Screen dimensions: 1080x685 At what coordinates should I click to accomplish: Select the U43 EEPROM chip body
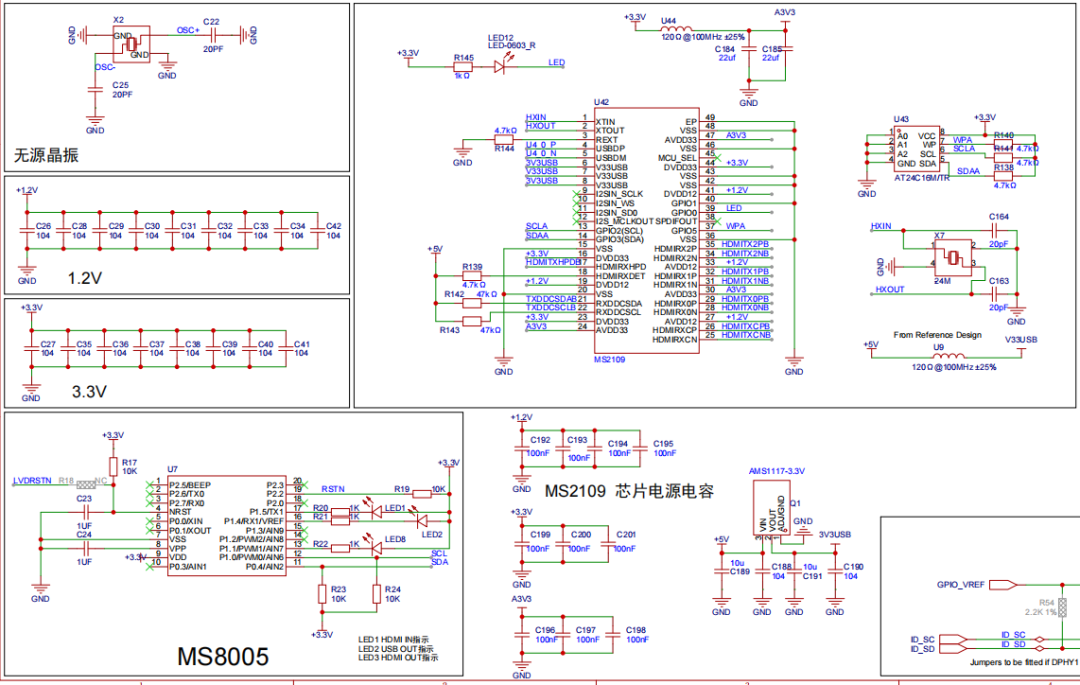coord(917,149)
